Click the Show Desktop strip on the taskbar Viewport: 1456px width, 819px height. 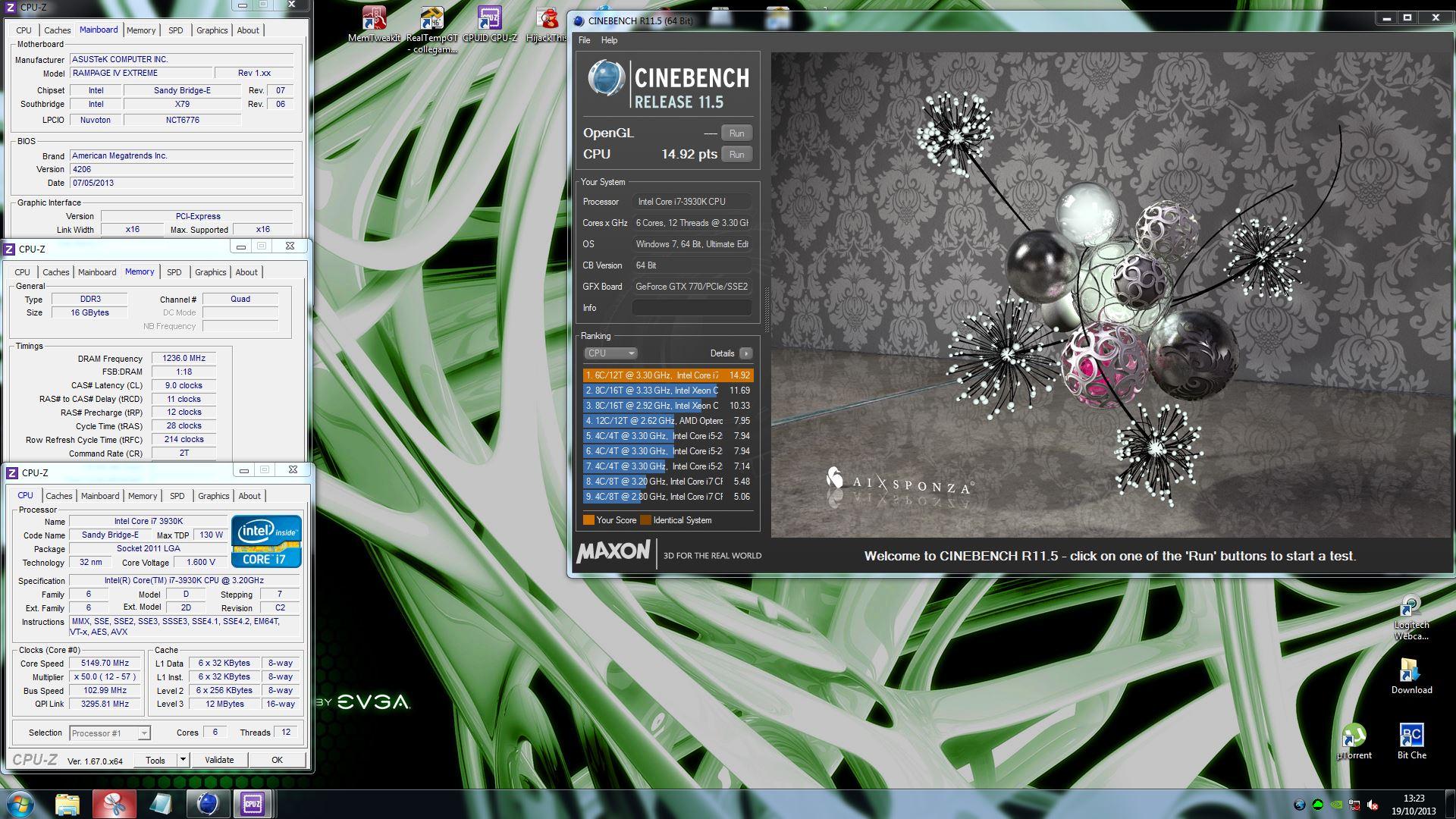[x=1450, y=804]
